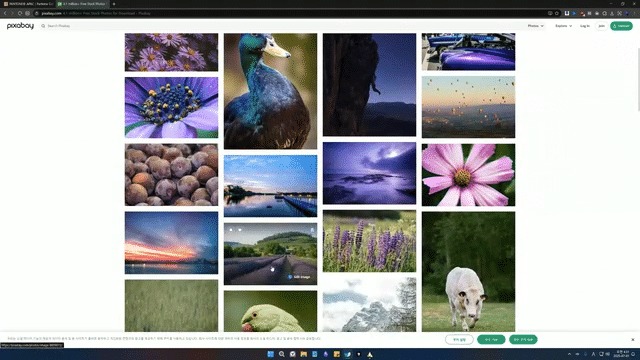Switch to the PANTONE APAC tab
This screenshot has width=640, height=360.
click(28, 4)
